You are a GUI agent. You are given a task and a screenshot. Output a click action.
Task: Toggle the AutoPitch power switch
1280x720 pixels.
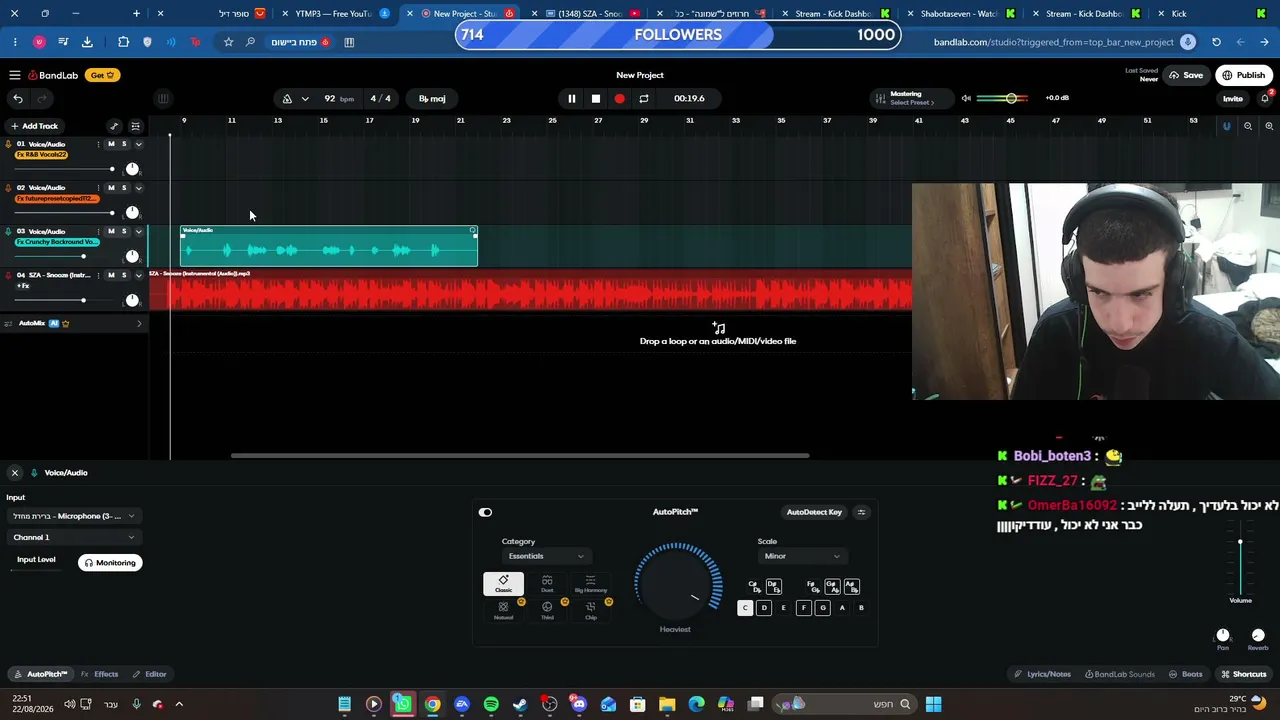485,512
